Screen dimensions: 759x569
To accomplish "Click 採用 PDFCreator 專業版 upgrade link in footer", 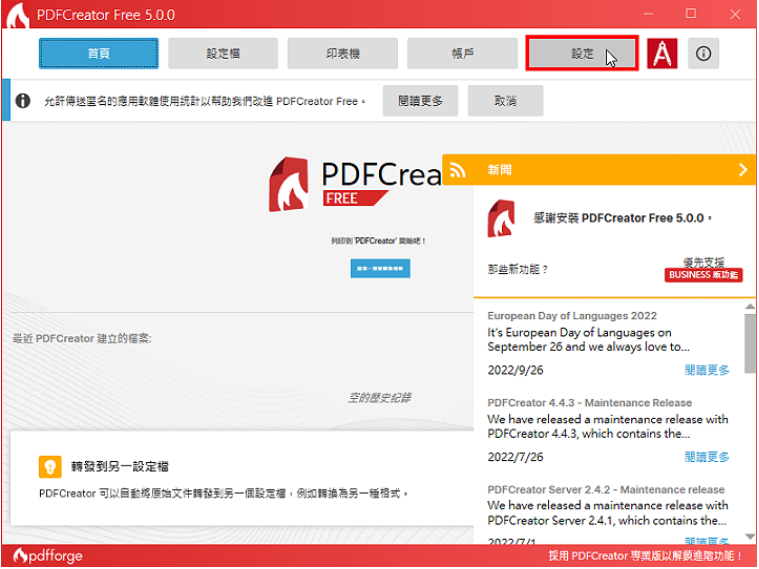I will pyautogui.click(x=645, y=556).
